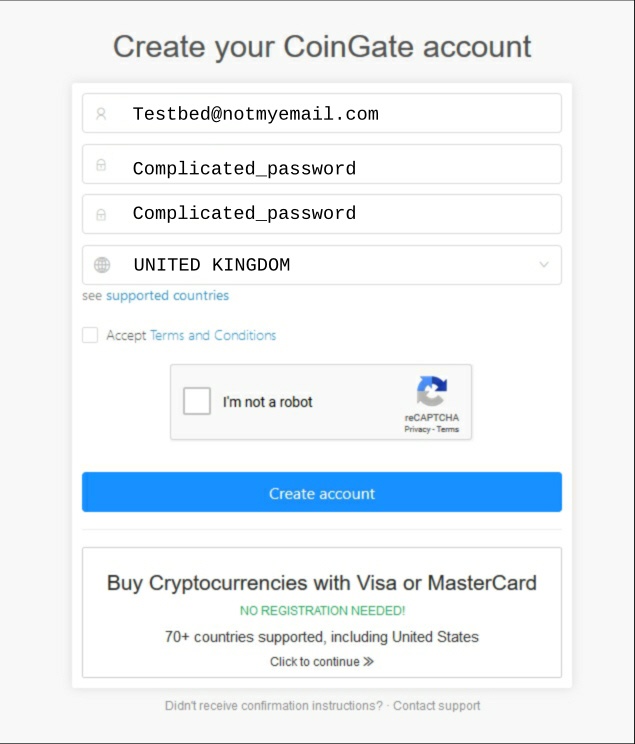Viewport: 635px width, 744px height.
Task: Tick the Accept Terms and Conditions checkbox
Action: point(90,336)
